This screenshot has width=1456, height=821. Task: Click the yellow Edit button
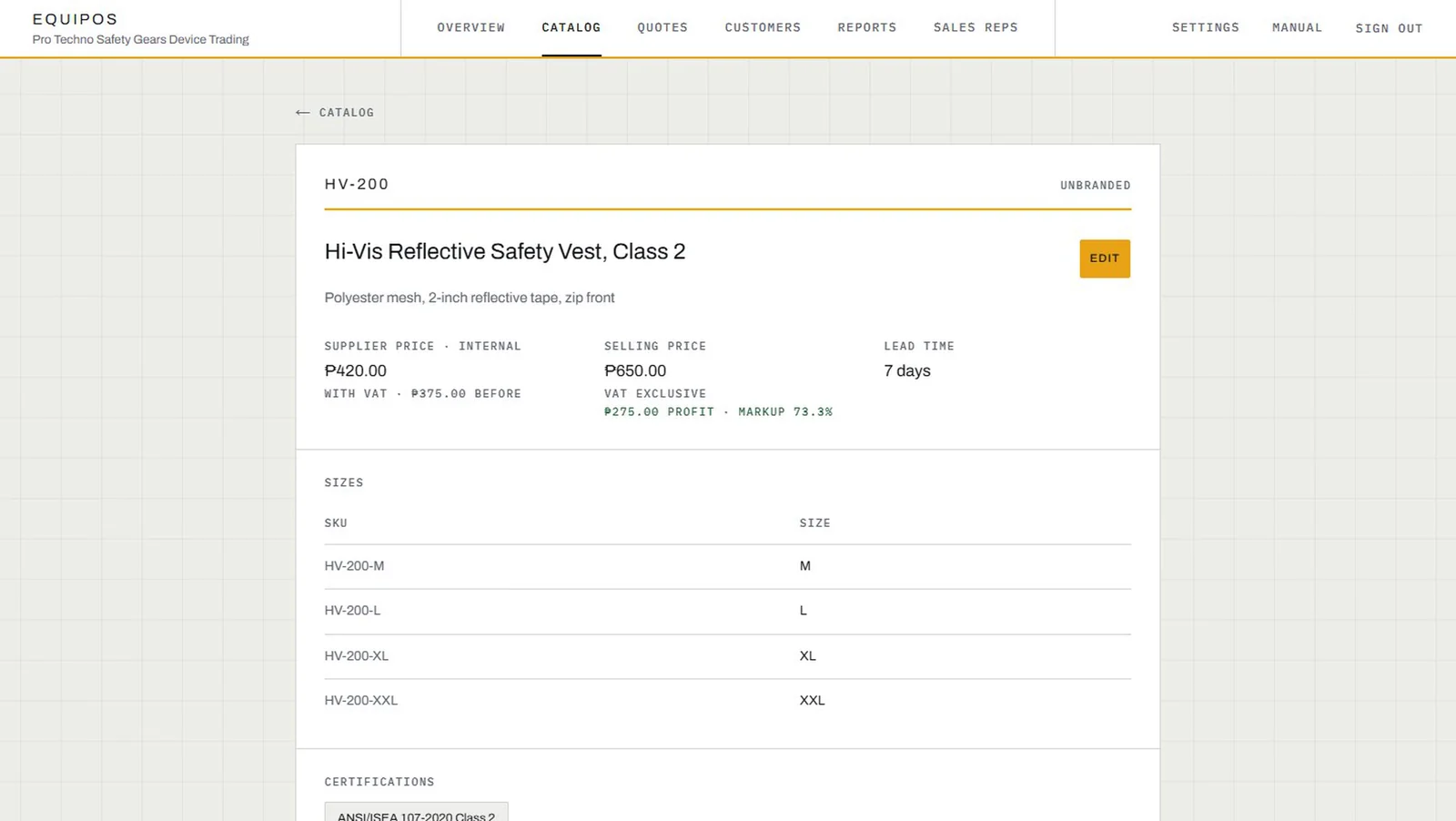pyautogui.click(x=1105, y=258)
